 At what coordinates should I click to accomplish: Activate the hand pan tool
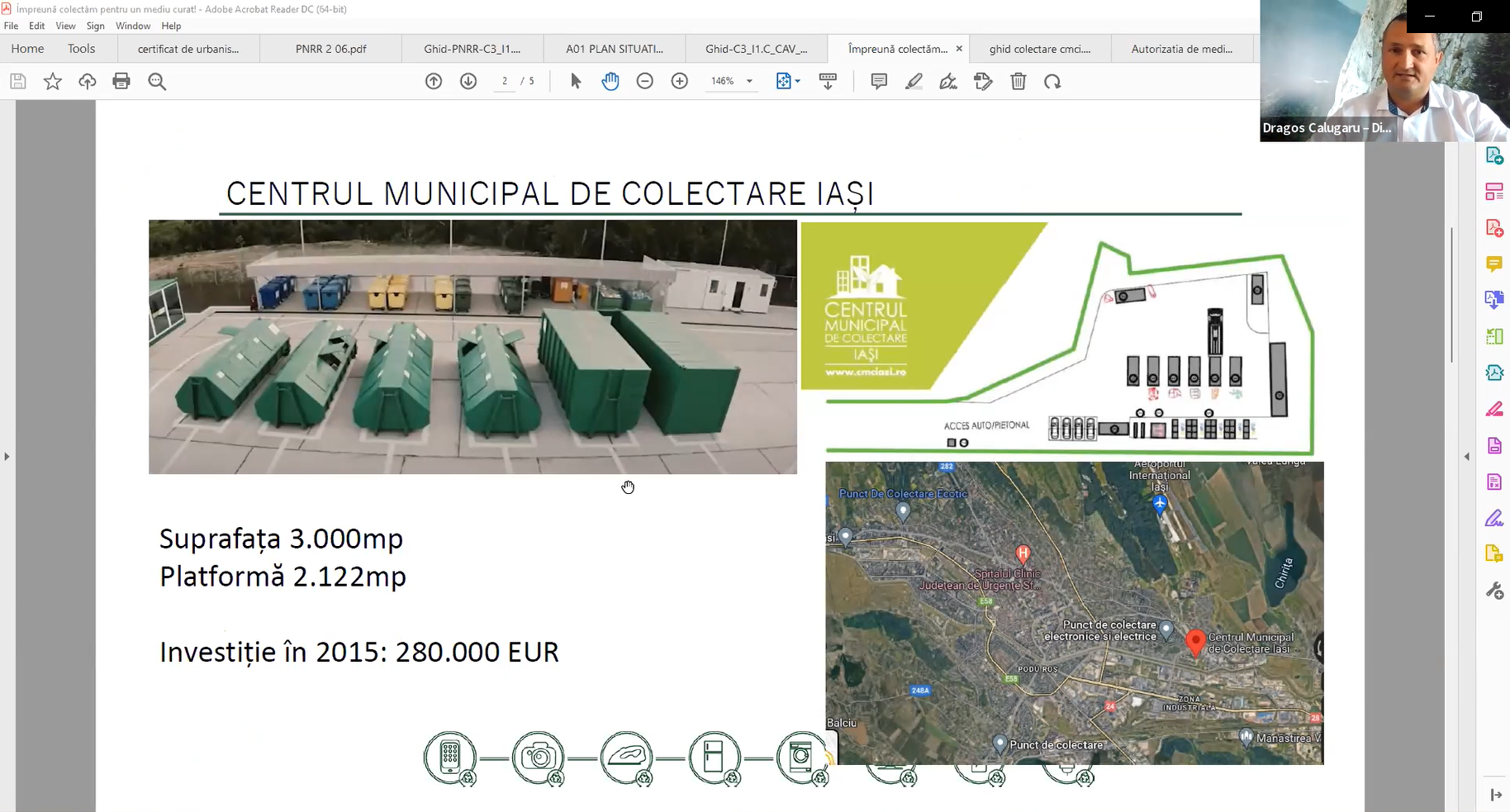[610, 81]
